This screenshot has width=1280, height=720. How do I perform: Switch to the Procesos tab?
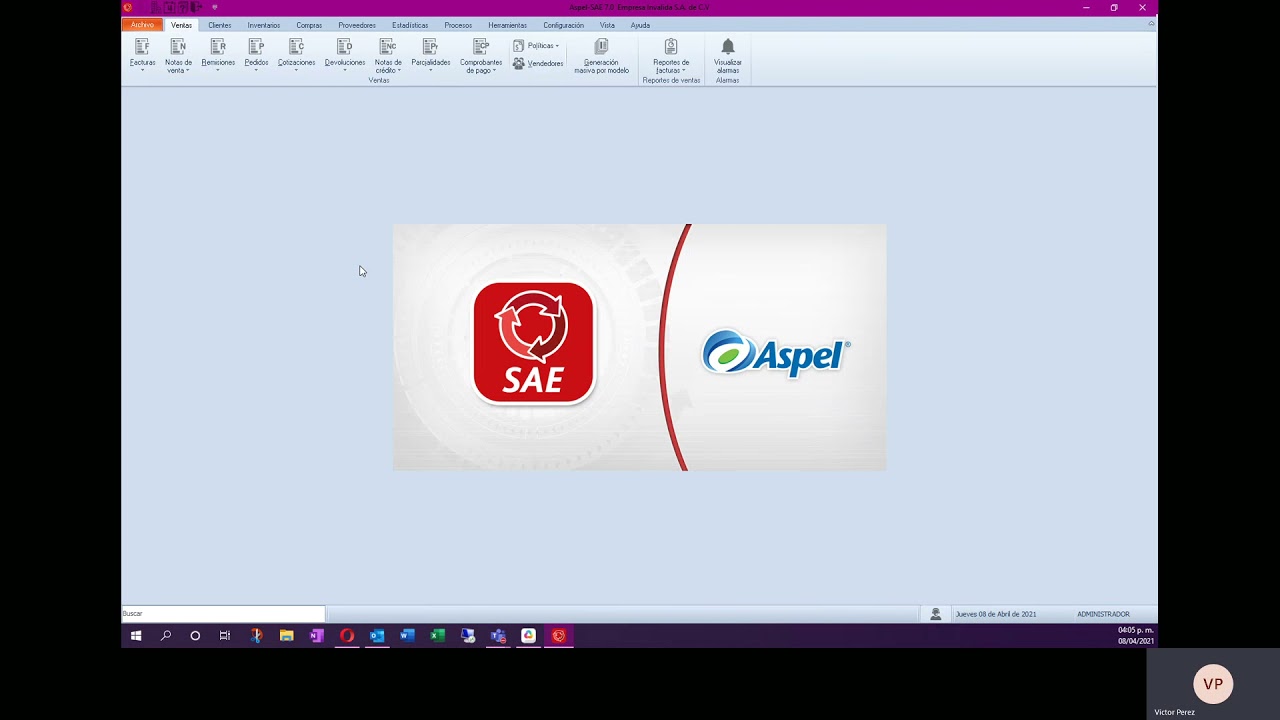click(x=458, y=25)
